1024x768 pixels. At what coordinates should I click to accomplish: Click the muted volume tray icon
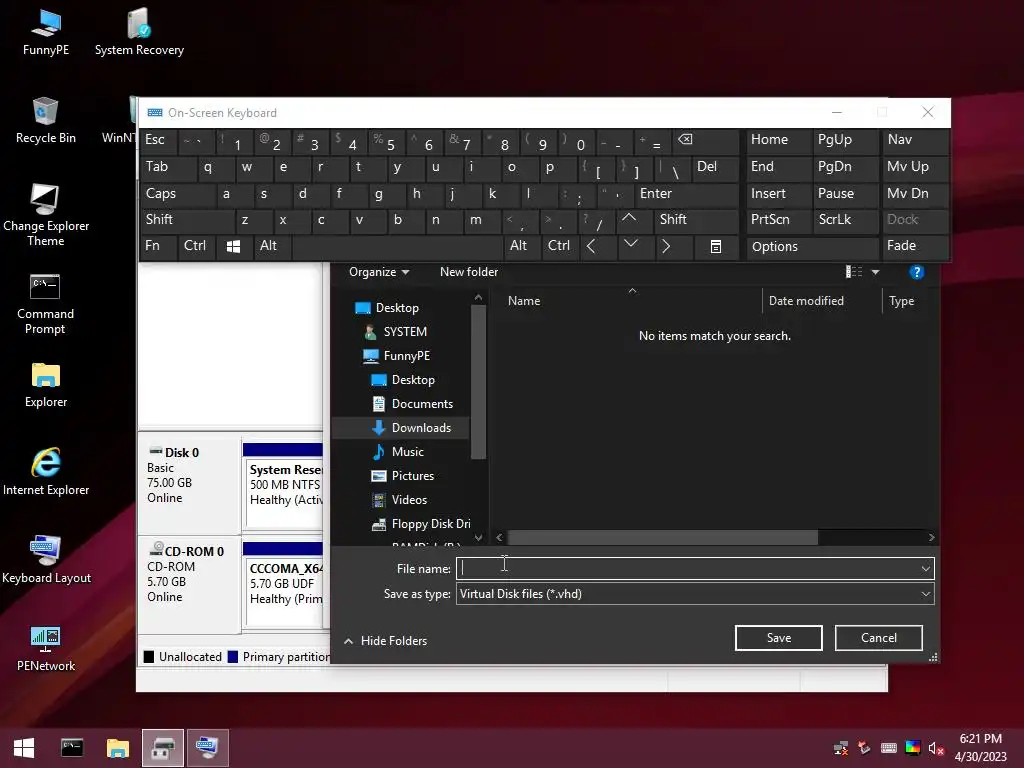point(936,748)
